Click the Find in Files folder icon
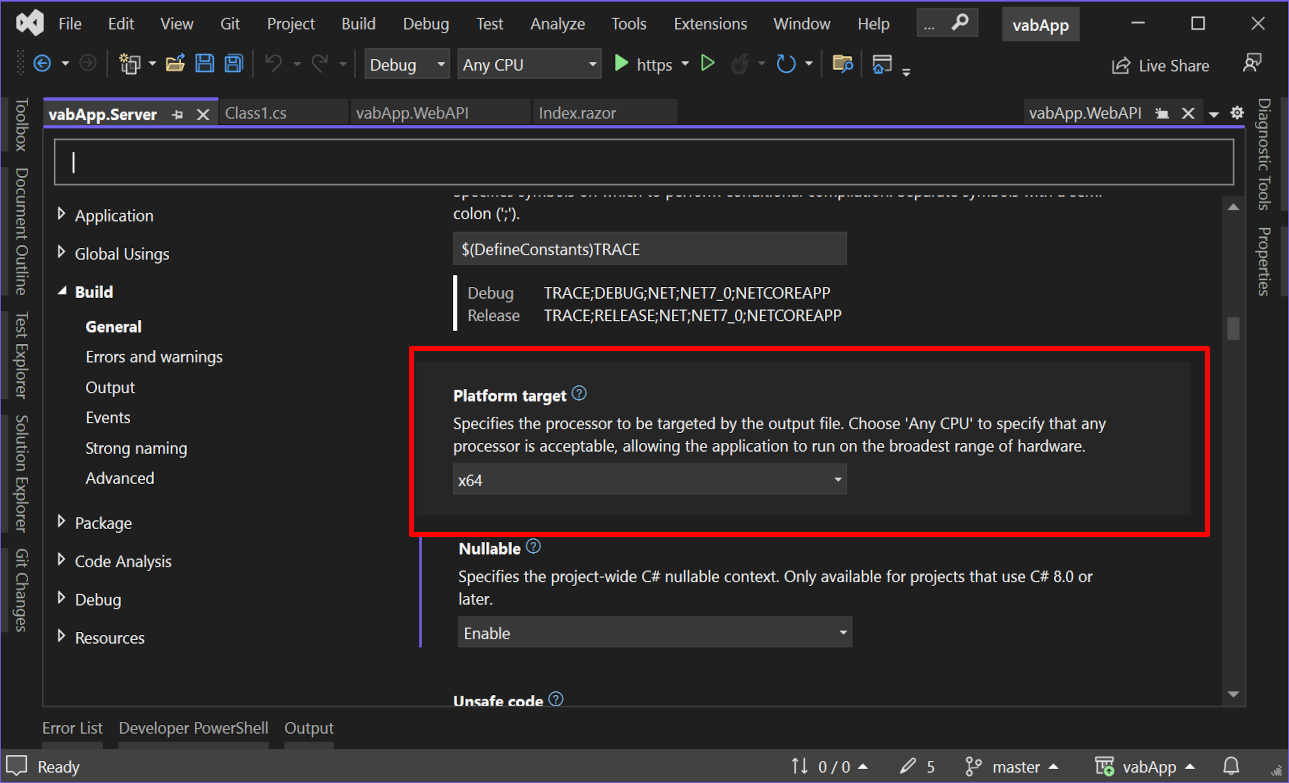The image size is (1289, 783). (x=843, y=64)
